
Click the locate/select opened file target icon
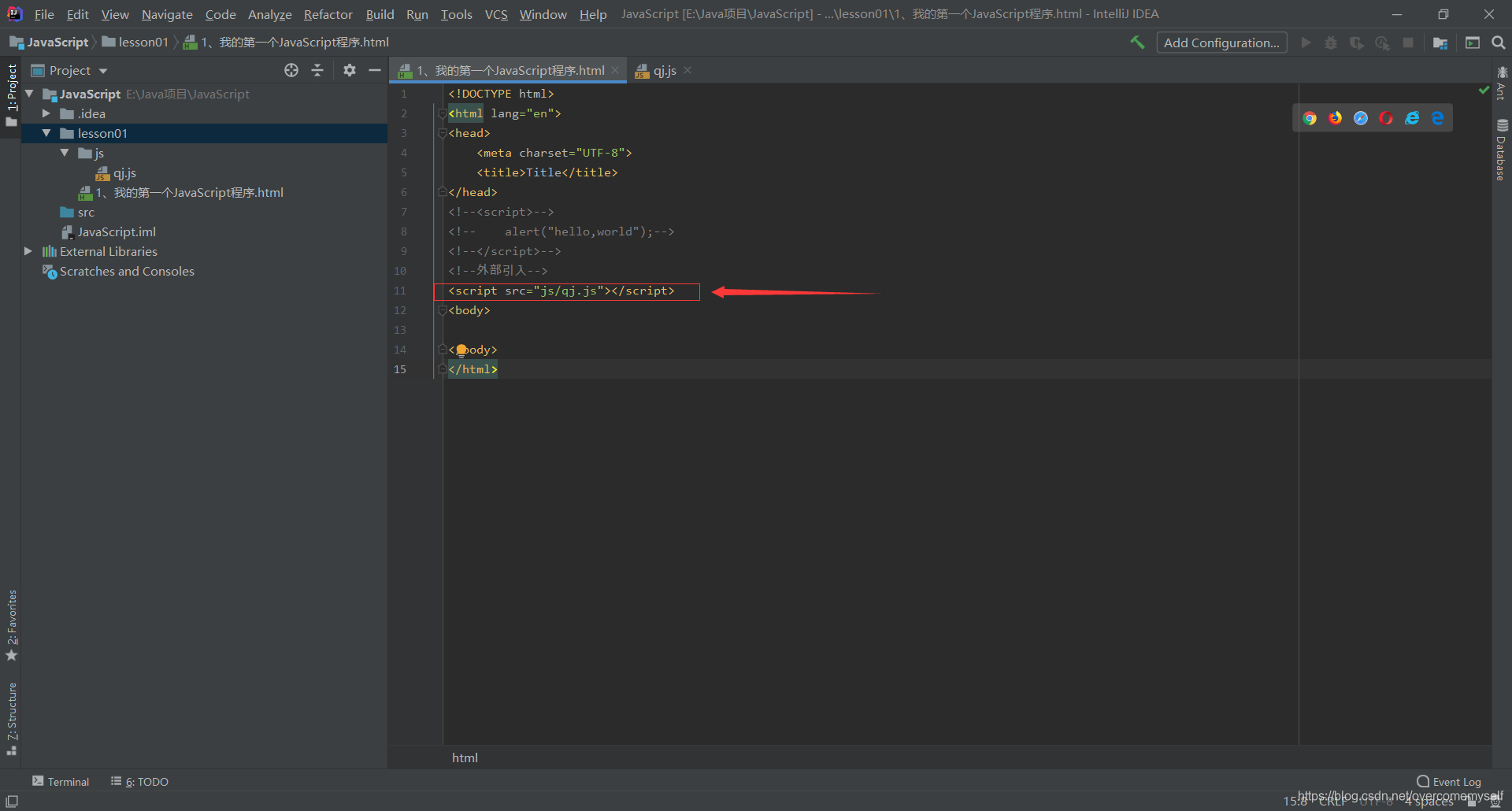(x=291, y=70)
